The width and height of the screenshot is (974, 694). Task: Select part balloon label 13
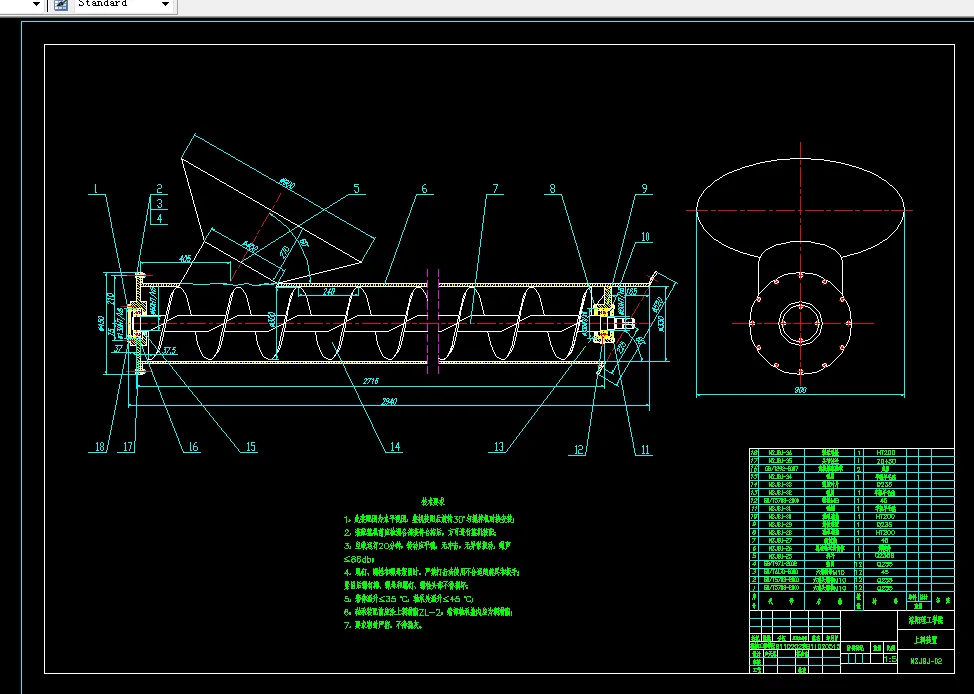[499, 447]
